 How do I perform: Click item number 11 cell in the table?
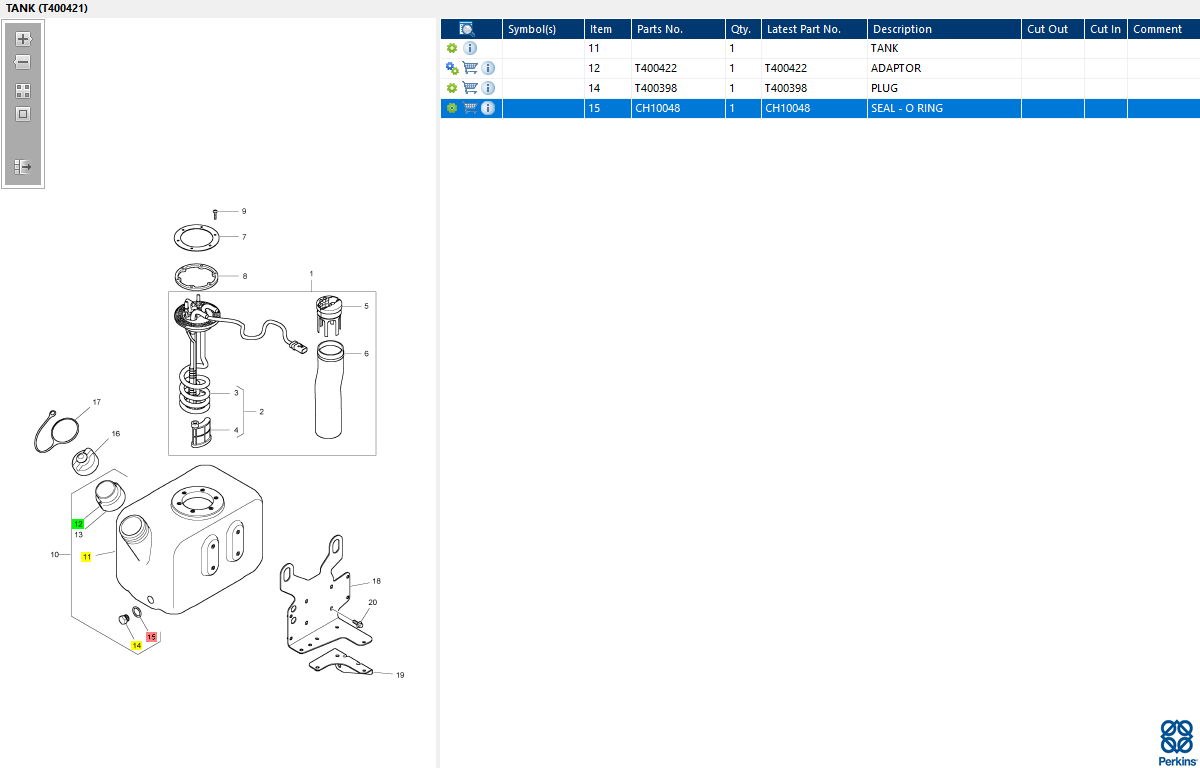pyautogui.click(x=607, y=48)
